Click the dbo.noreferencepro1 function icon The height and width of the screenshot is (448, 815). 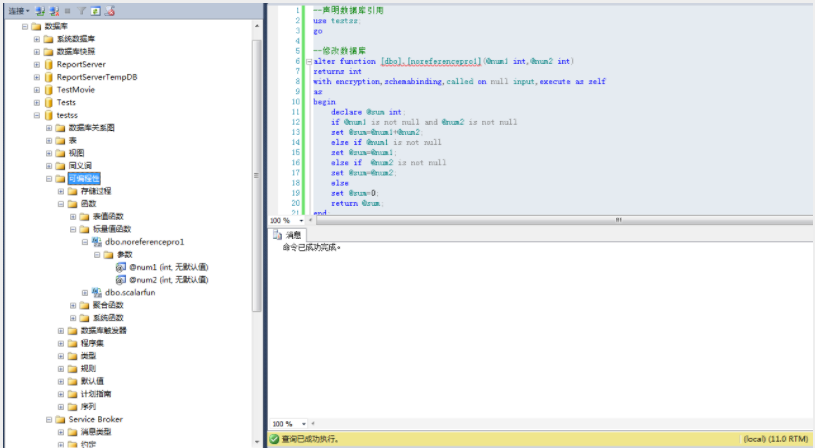97,242
